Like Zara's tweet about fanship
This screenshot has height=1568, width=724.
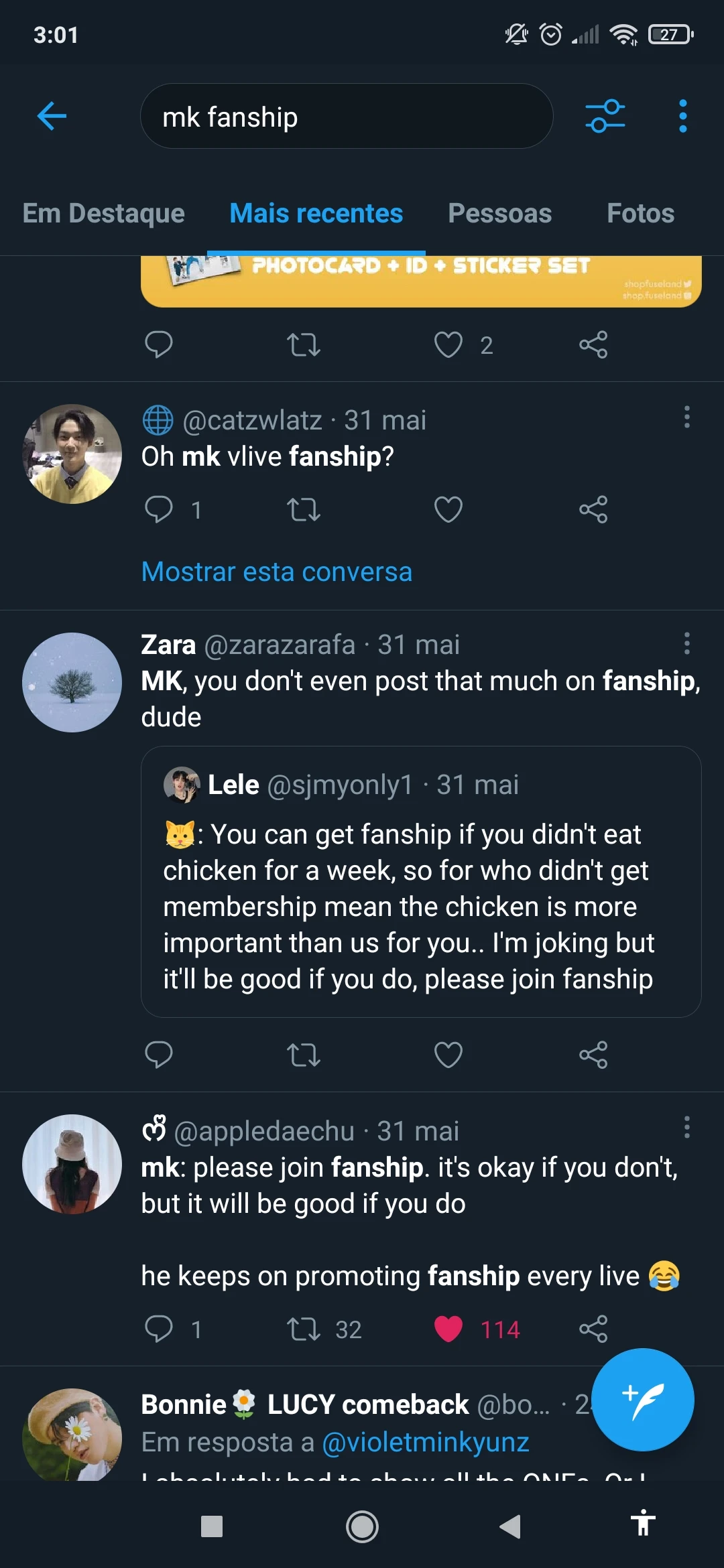click(x=448, y=1055)
